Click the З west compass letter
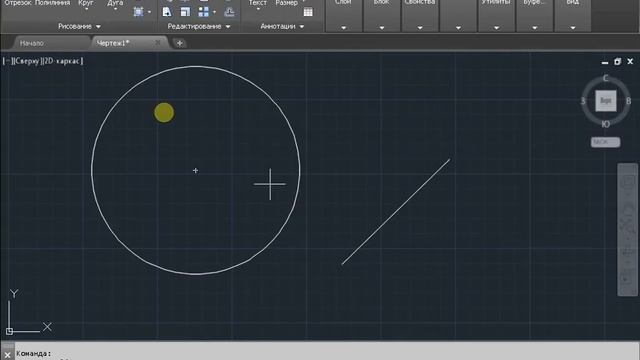640x360 pixels. [x=583, y=101]
